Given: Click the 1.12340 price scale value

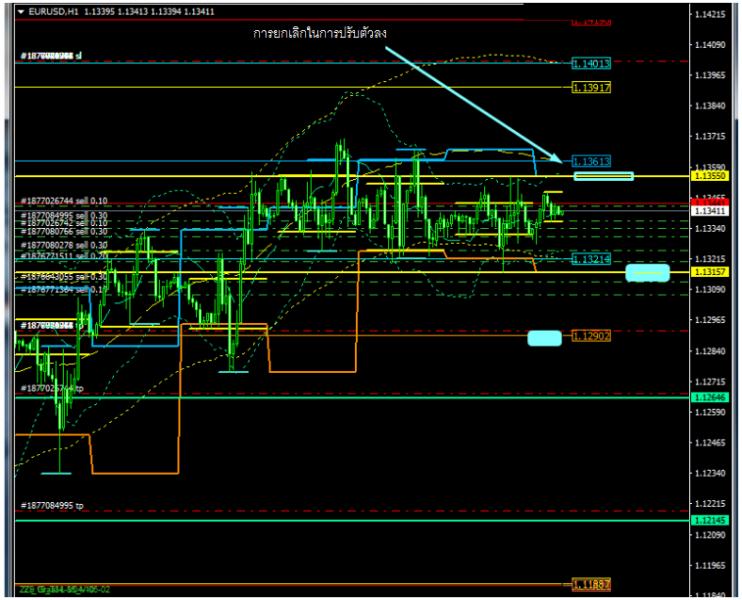Looking at the screenshot, I should tap(710, 473).
